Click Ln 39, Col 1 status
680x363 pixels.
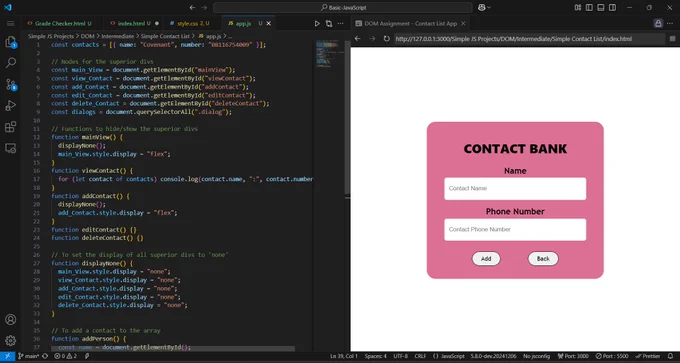coord(344,356)
